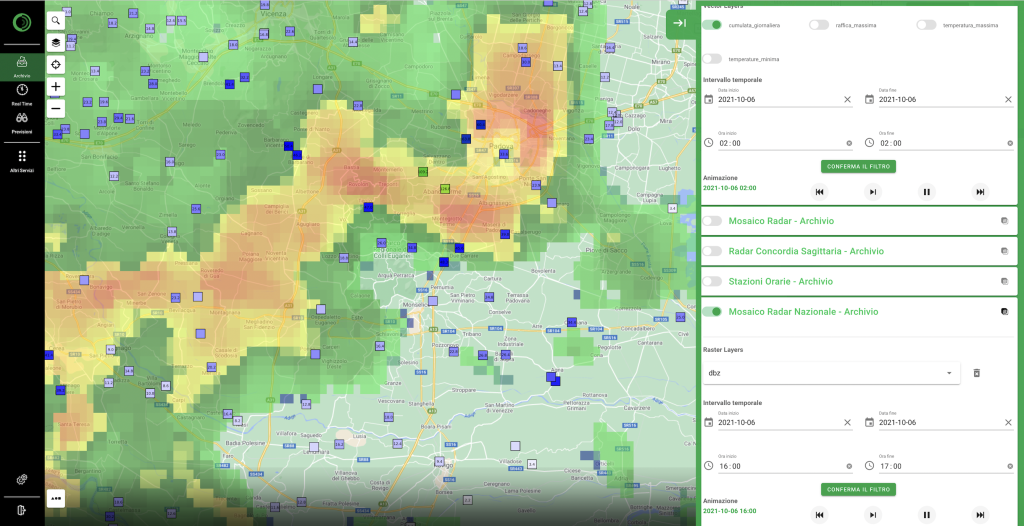
Task: Open settings gear in left sidebar
Action: click(22, 479)
